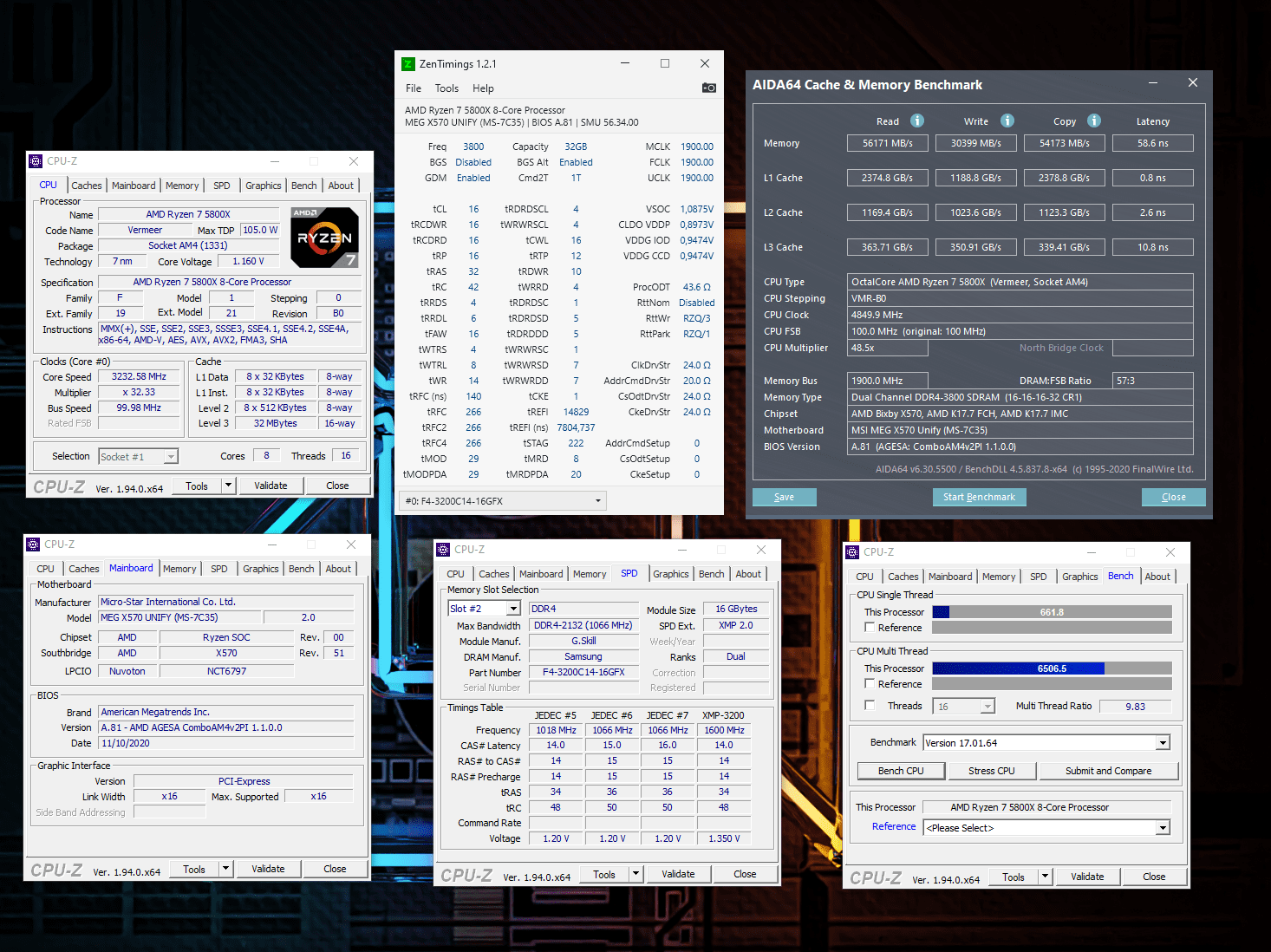Open the ZenTimings Tools menu
Screen dimensions: 1271x952
coord(446,88)
